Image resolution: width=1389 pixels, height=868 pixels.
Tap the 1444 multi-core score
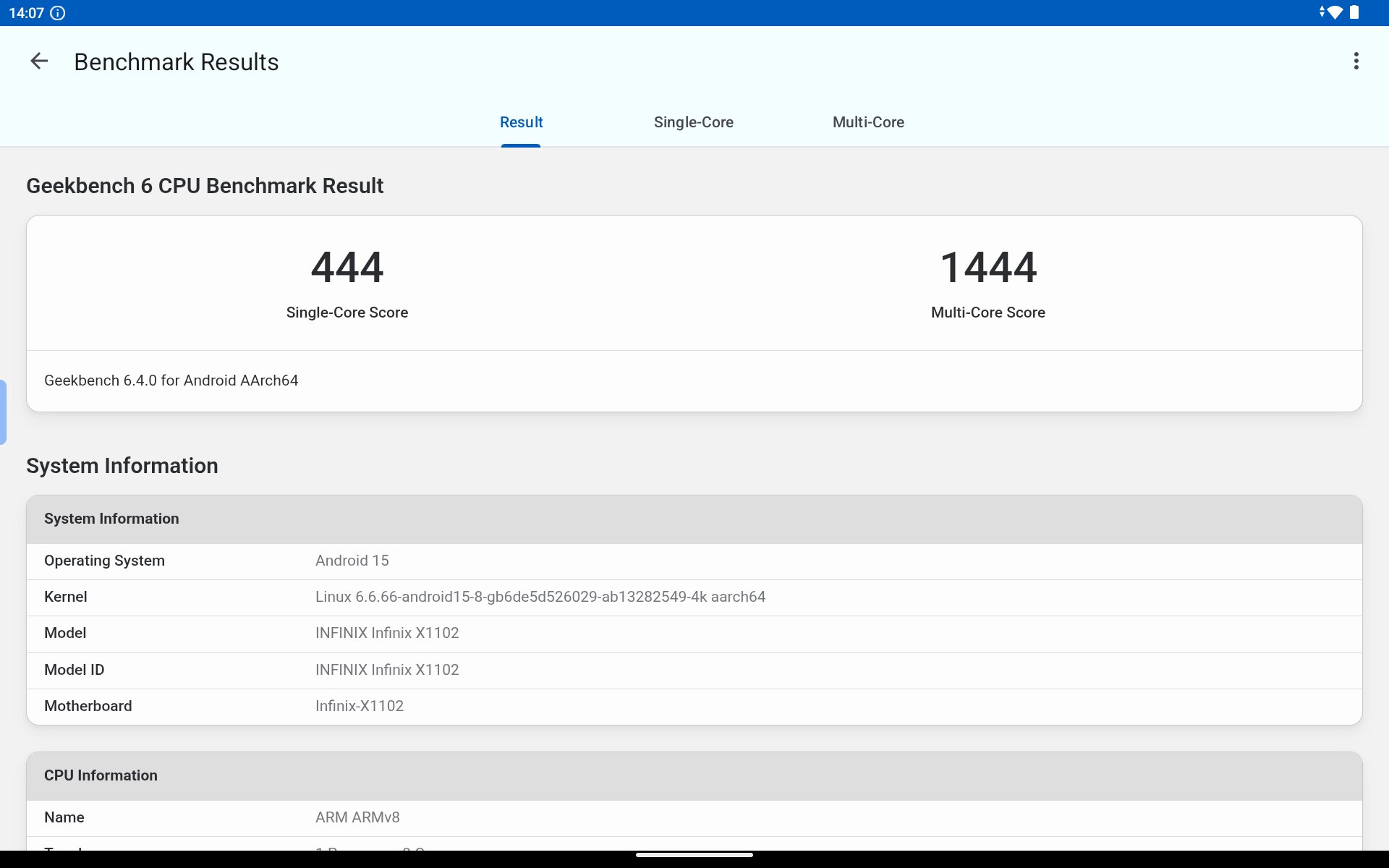pos(988,267)
